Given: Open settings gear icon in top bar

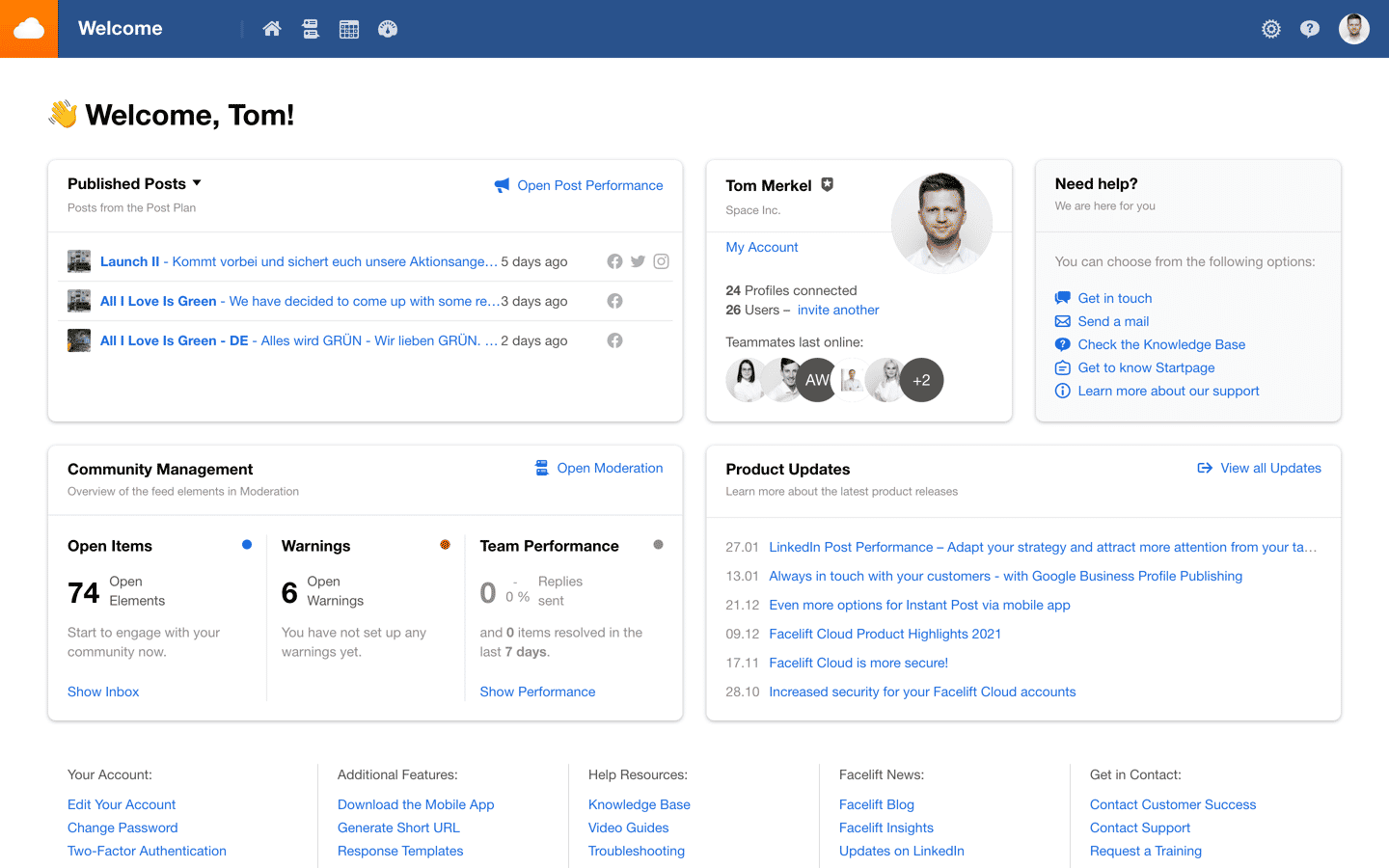Looking at the screenshot, I should click(x=1271, y=29).
